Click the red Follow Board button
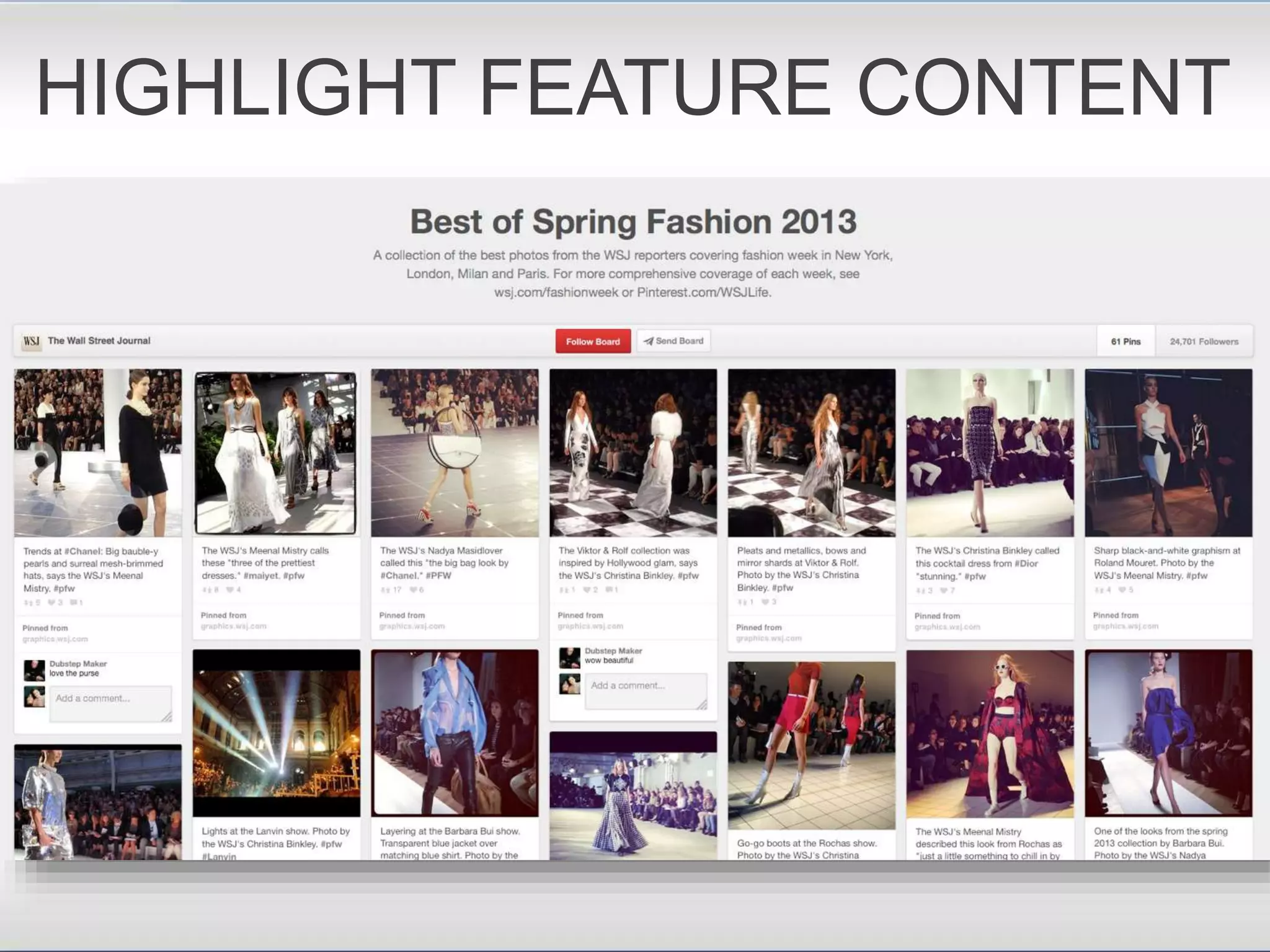1270x952 pixels. 593,342
